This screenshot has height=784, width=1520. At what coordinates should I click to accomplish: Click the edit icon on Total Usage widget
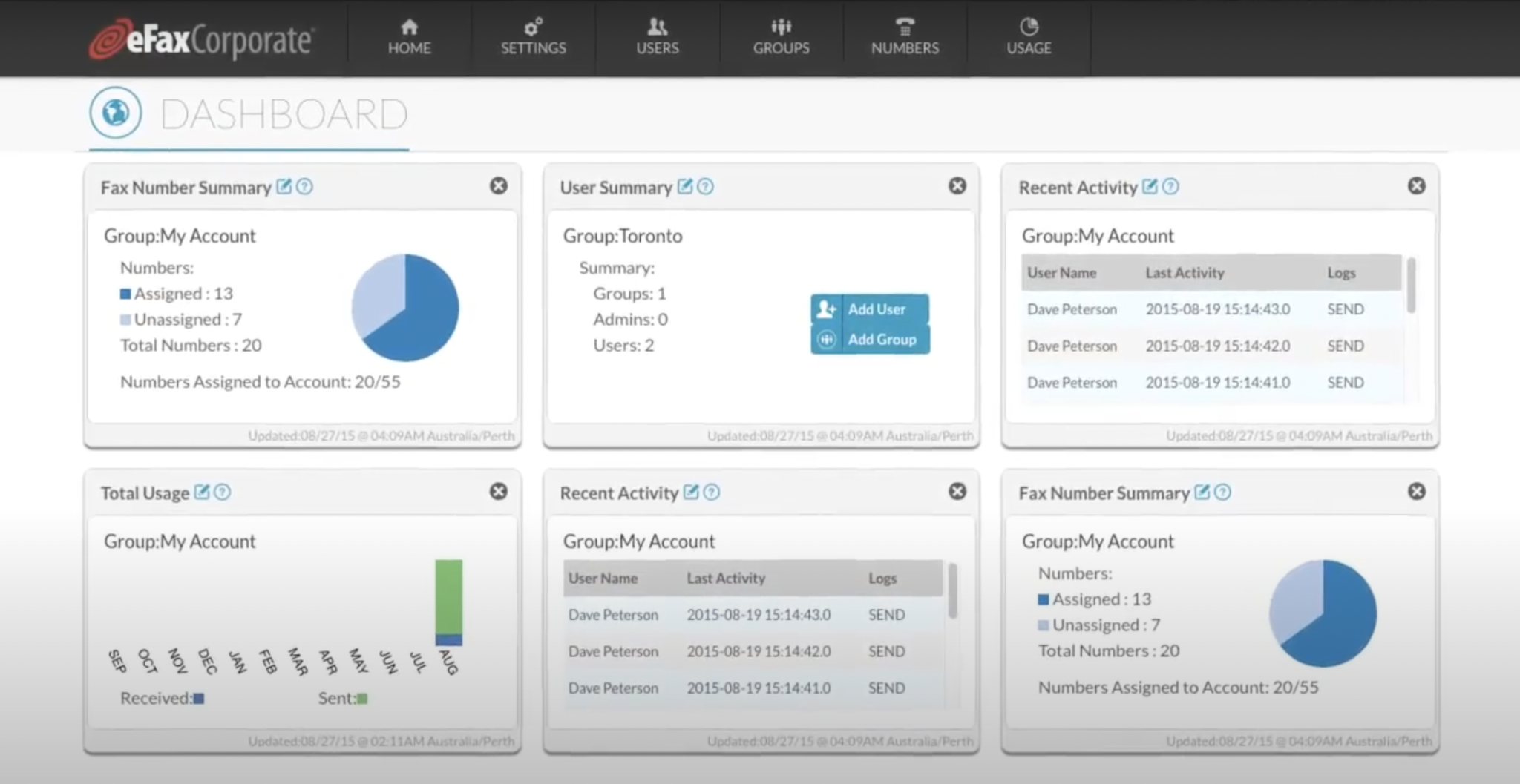202,493
